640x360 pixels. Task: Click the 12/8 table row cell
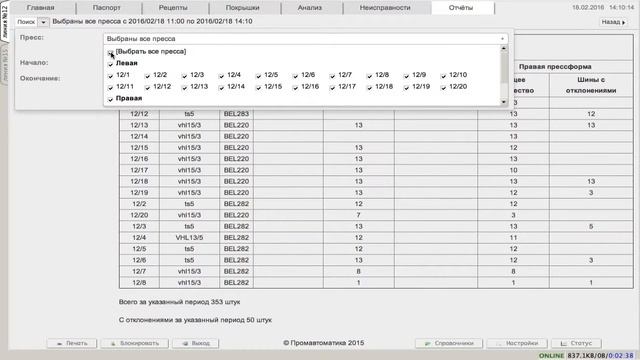pos(139,282)
